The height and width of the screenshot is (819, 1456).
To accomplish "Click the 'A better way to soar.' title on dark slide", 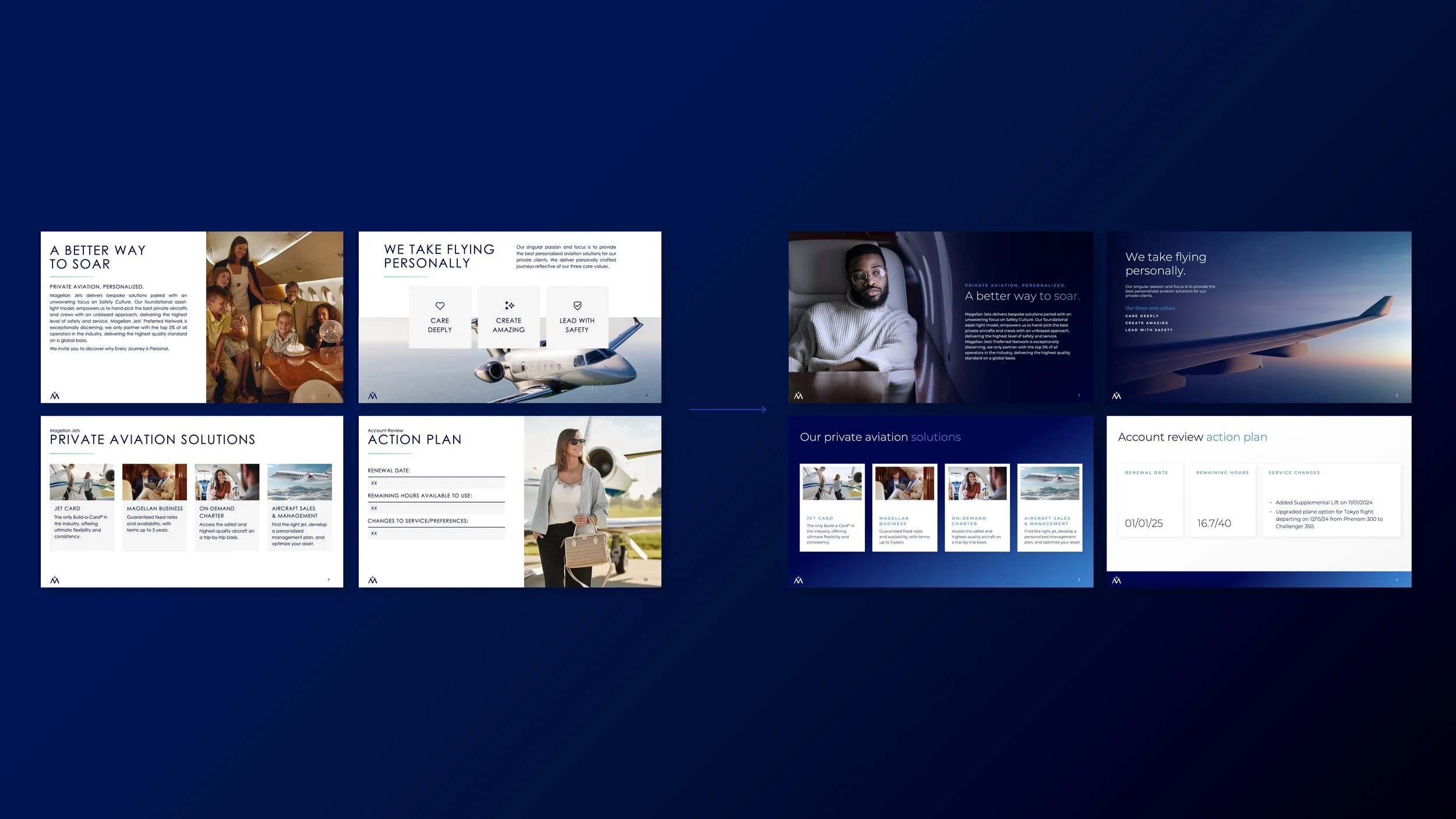I will click(x=1022, y=296).
